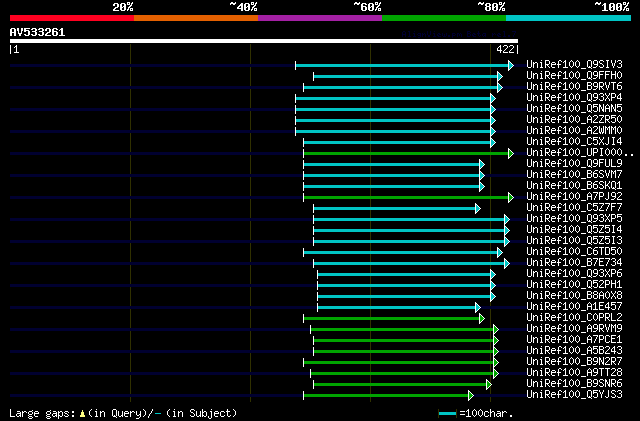Open the UniRef100_Q9SIV3 hit label
640x421 pixels.
click(x=574, y=65)
